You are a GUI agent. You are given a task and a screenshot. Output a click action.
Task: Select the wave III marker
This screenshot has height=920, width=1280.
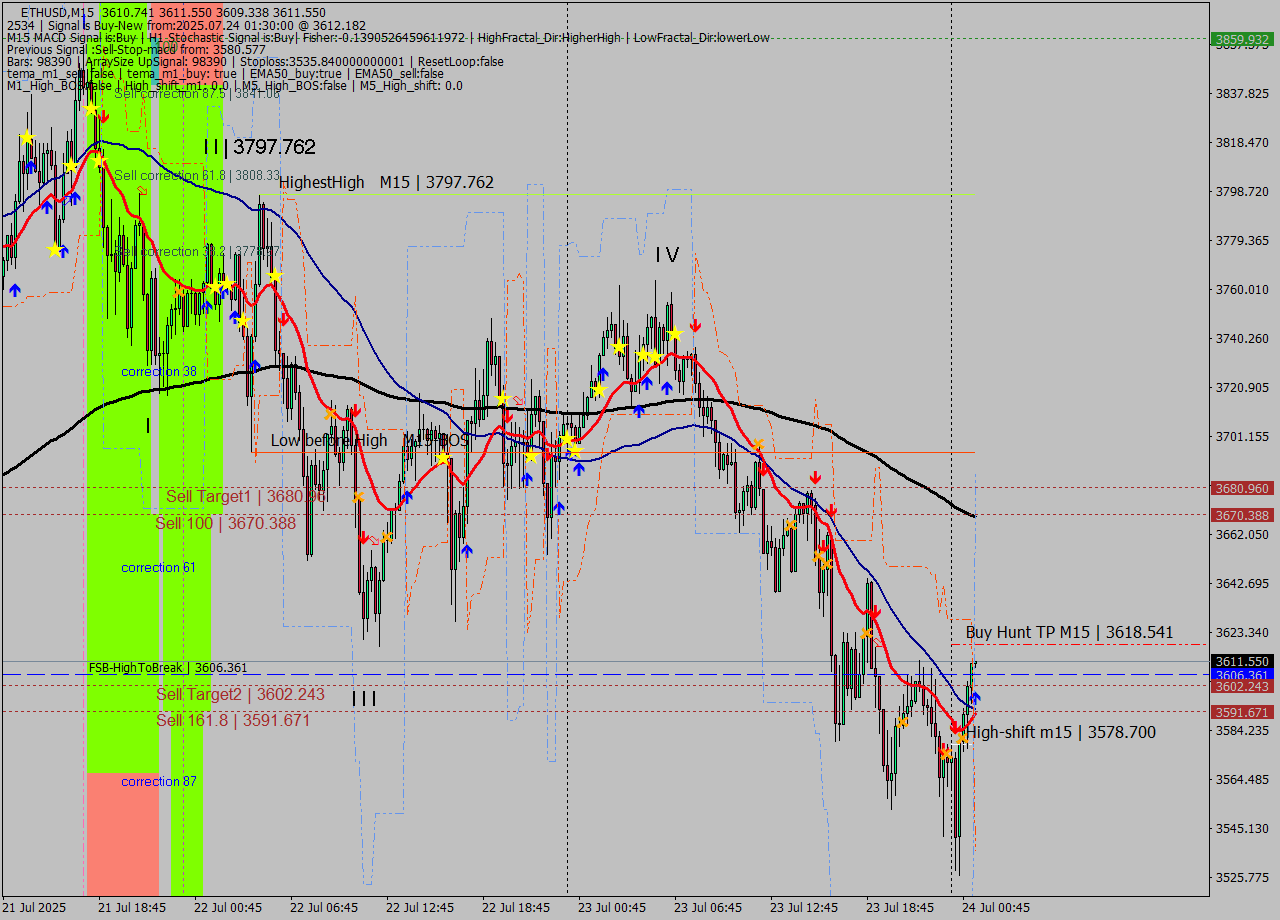364,699
